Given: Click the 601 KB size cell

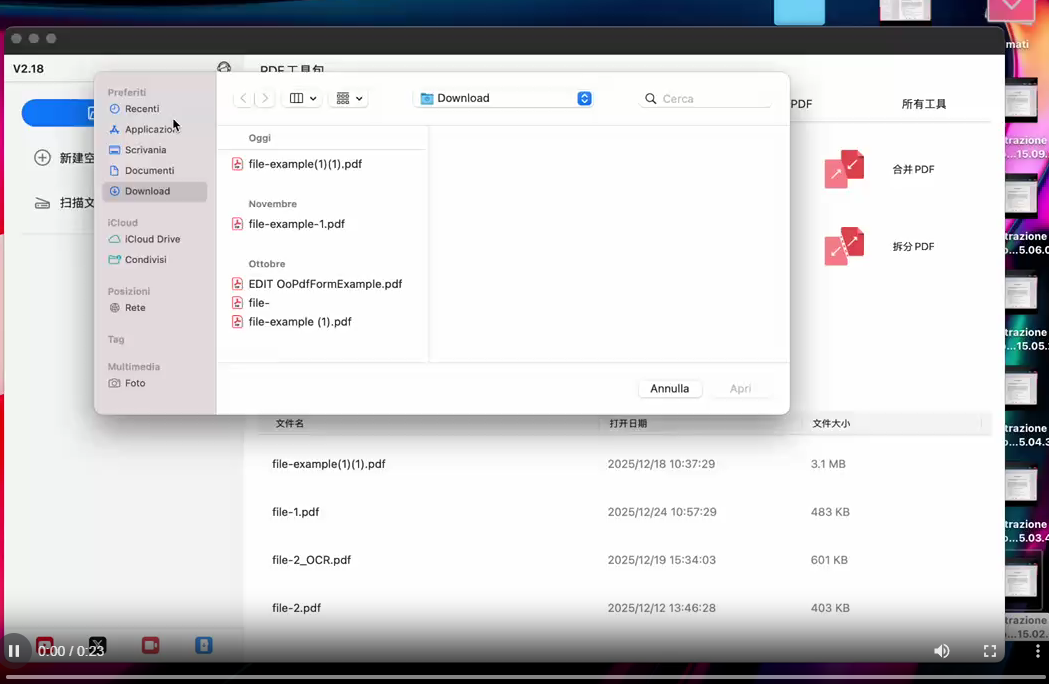Looking at the screenshot, I should pos(829,560).
